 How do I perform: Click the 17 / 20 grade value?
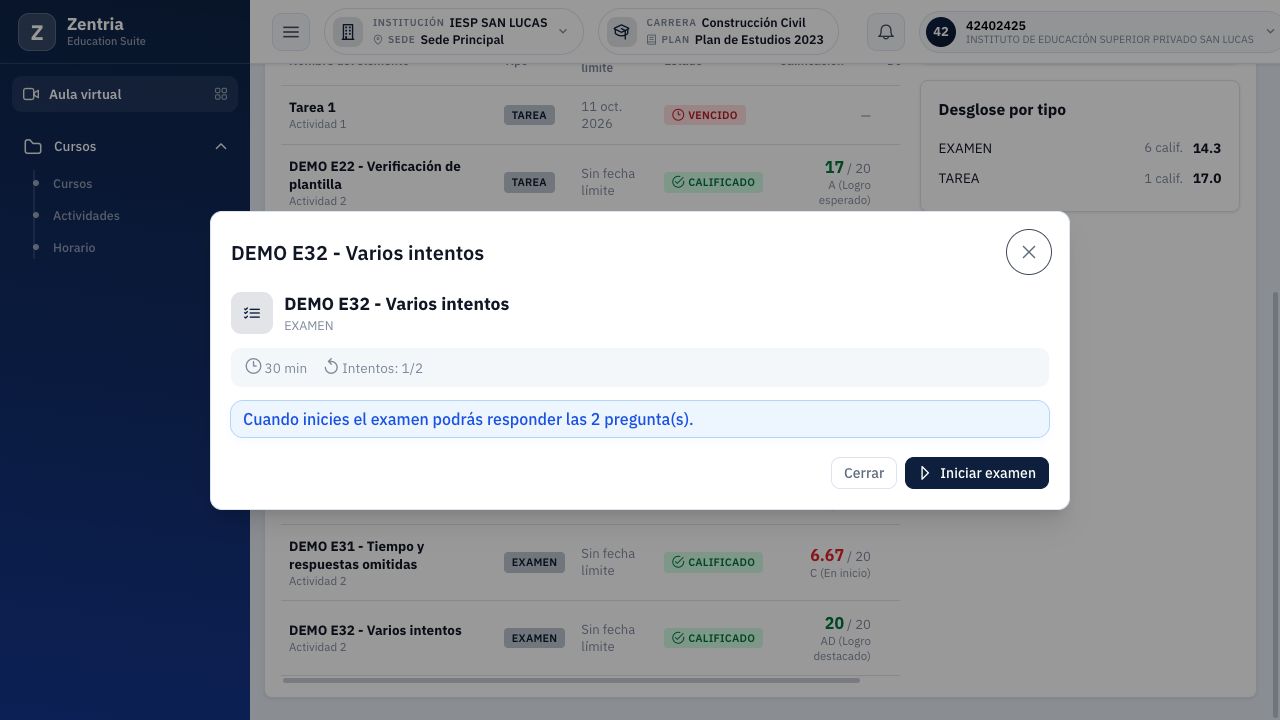[x=847, y=167]
